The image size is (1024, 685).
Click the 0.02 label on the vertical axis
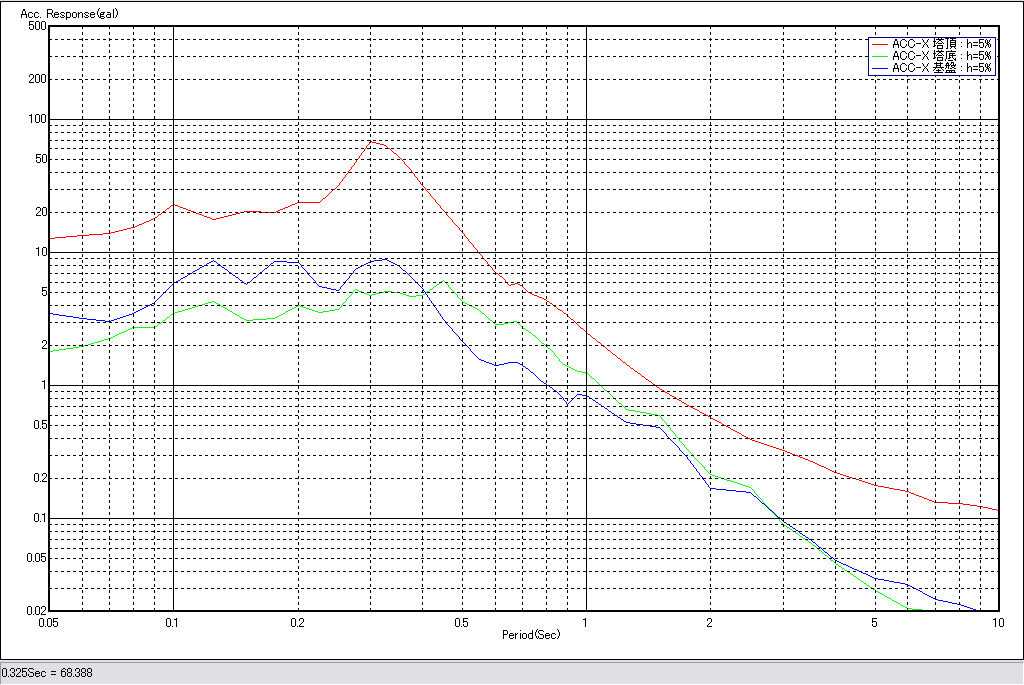click(x=36, y=611)
